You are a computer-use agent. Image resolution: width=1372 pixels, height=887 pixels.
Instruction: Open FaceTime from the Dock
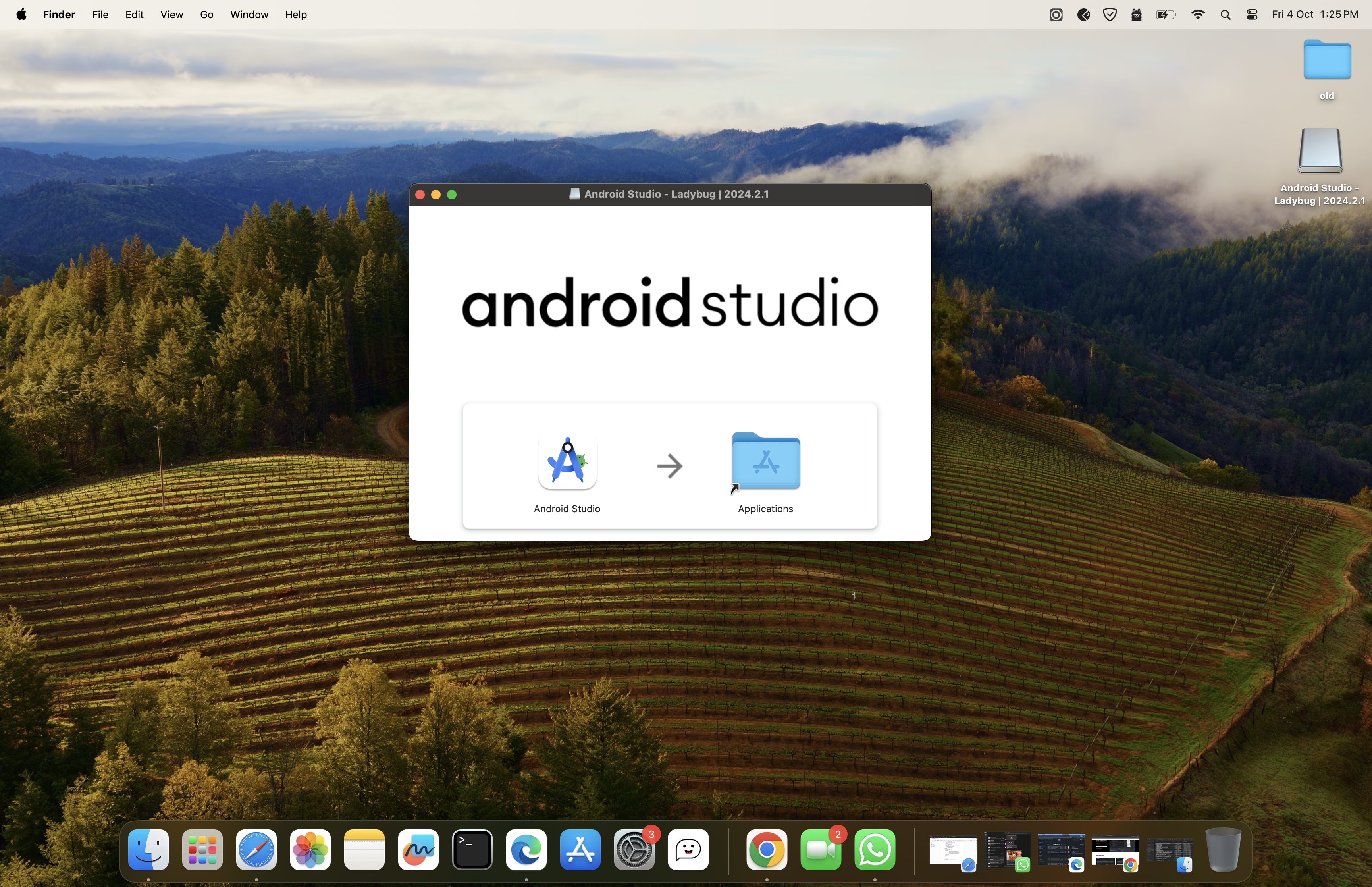821,850
